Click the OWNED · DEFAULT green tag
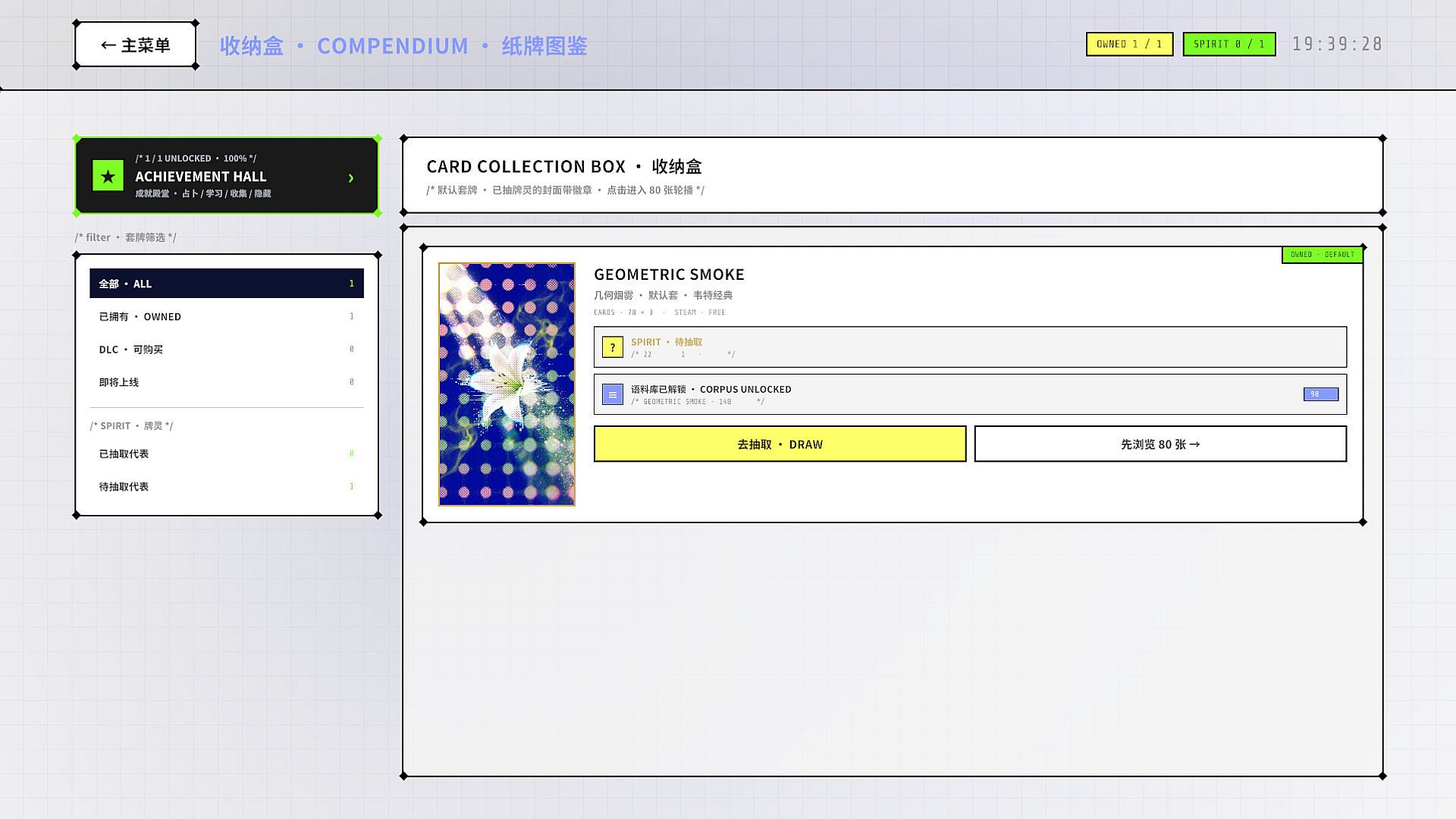The width and height of the screenshot is (1456, 819). coord(1323,255)
